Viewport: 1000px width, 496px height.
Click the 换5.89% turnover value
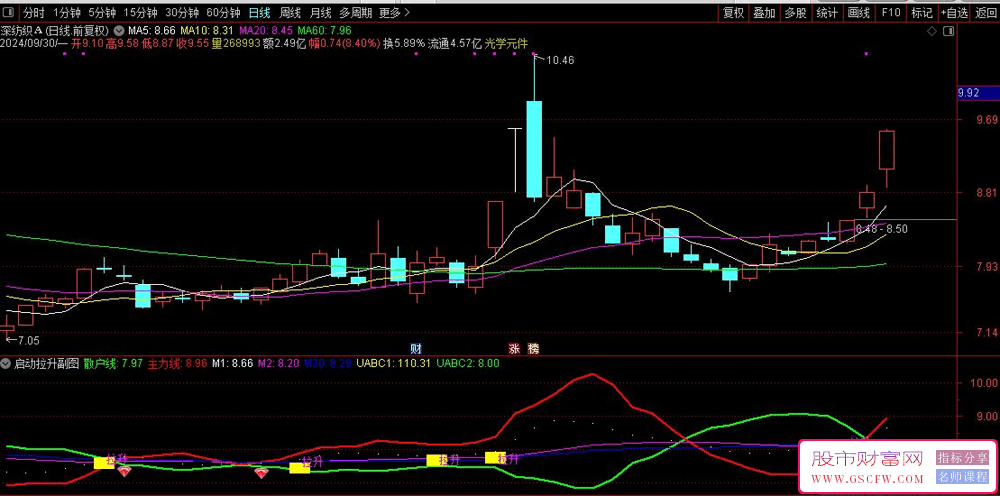pos(404,43)
